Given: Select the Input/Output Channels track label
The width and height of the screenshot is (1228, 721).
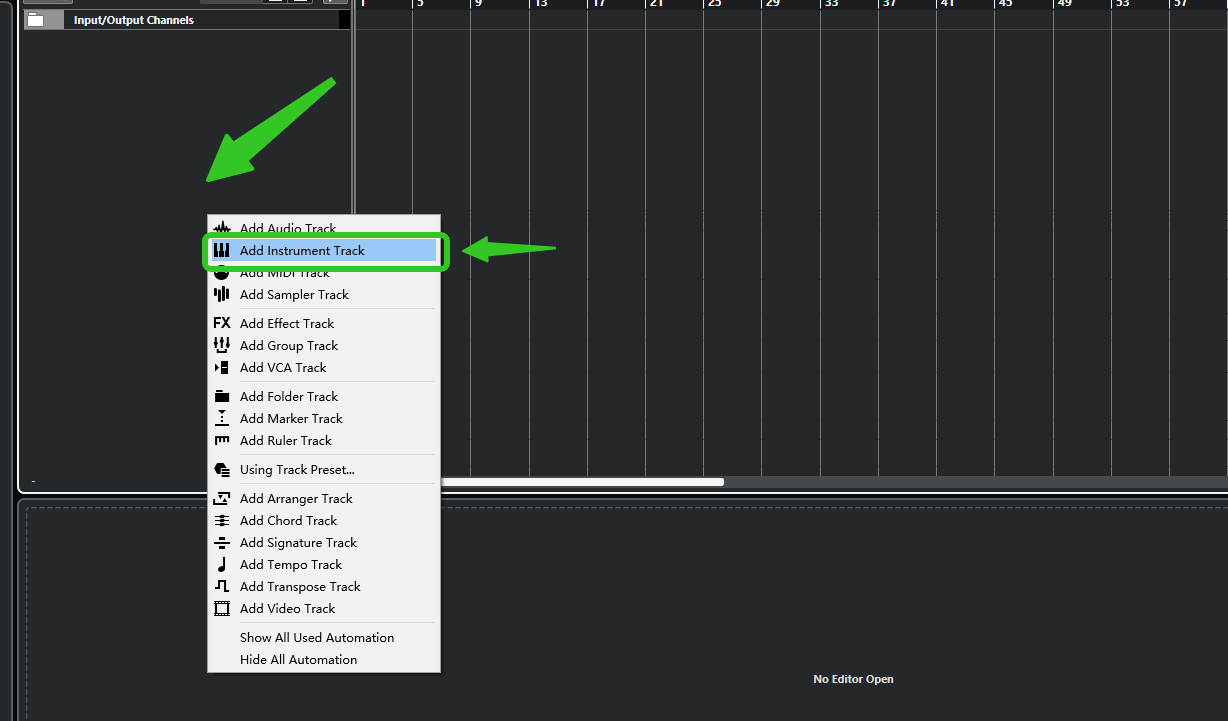Looking at the screenshot, I should pyautogui.click(x=134, y=20).
